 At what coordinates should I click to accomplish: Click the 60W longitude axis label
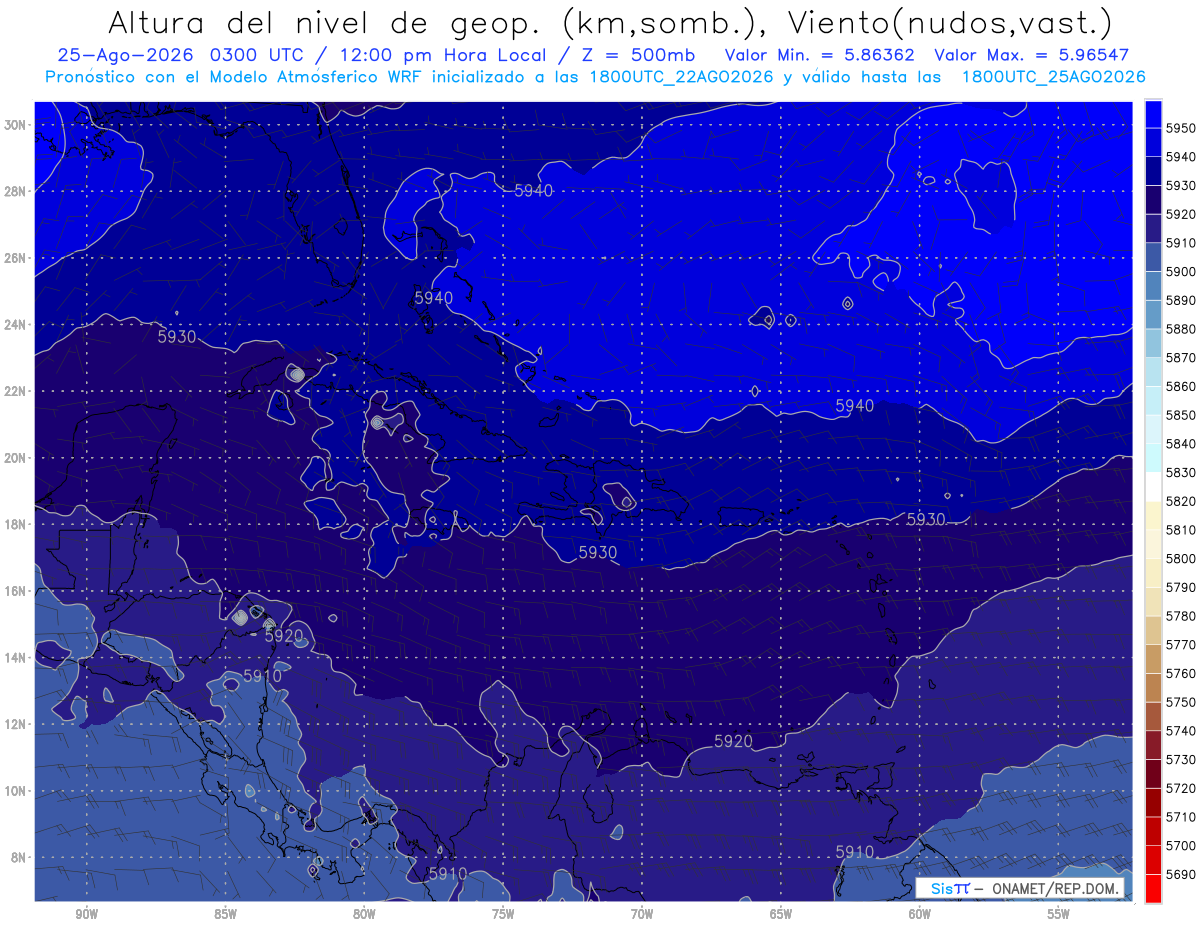click(920, 914)
